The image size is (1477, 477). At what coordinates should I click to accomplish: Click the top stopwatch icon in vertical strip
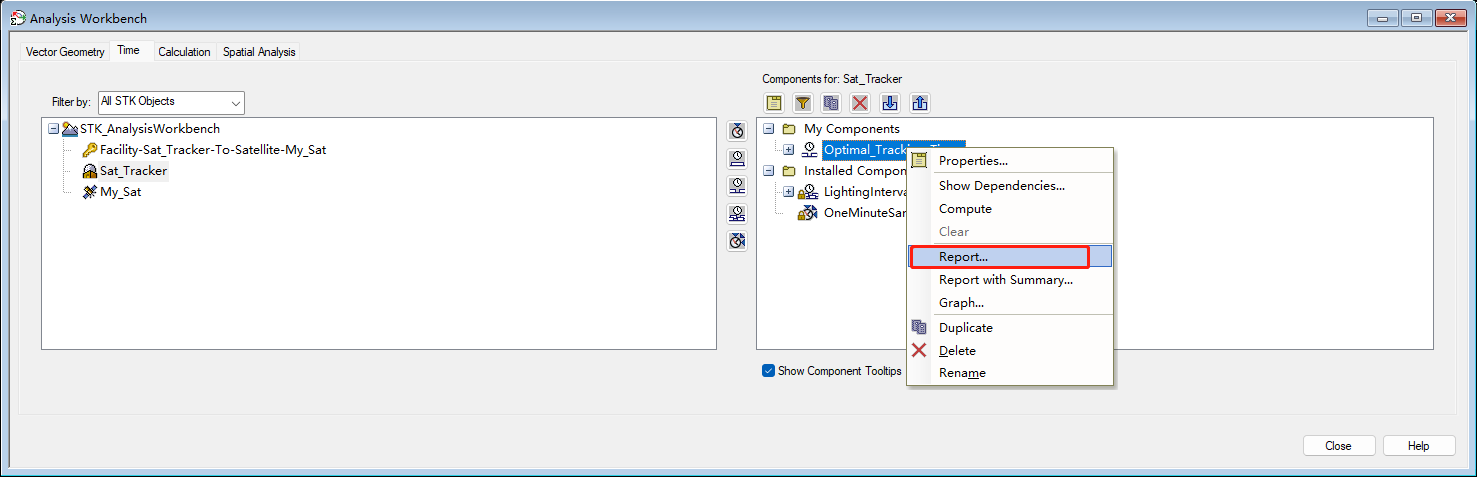[x=737, y=131]
